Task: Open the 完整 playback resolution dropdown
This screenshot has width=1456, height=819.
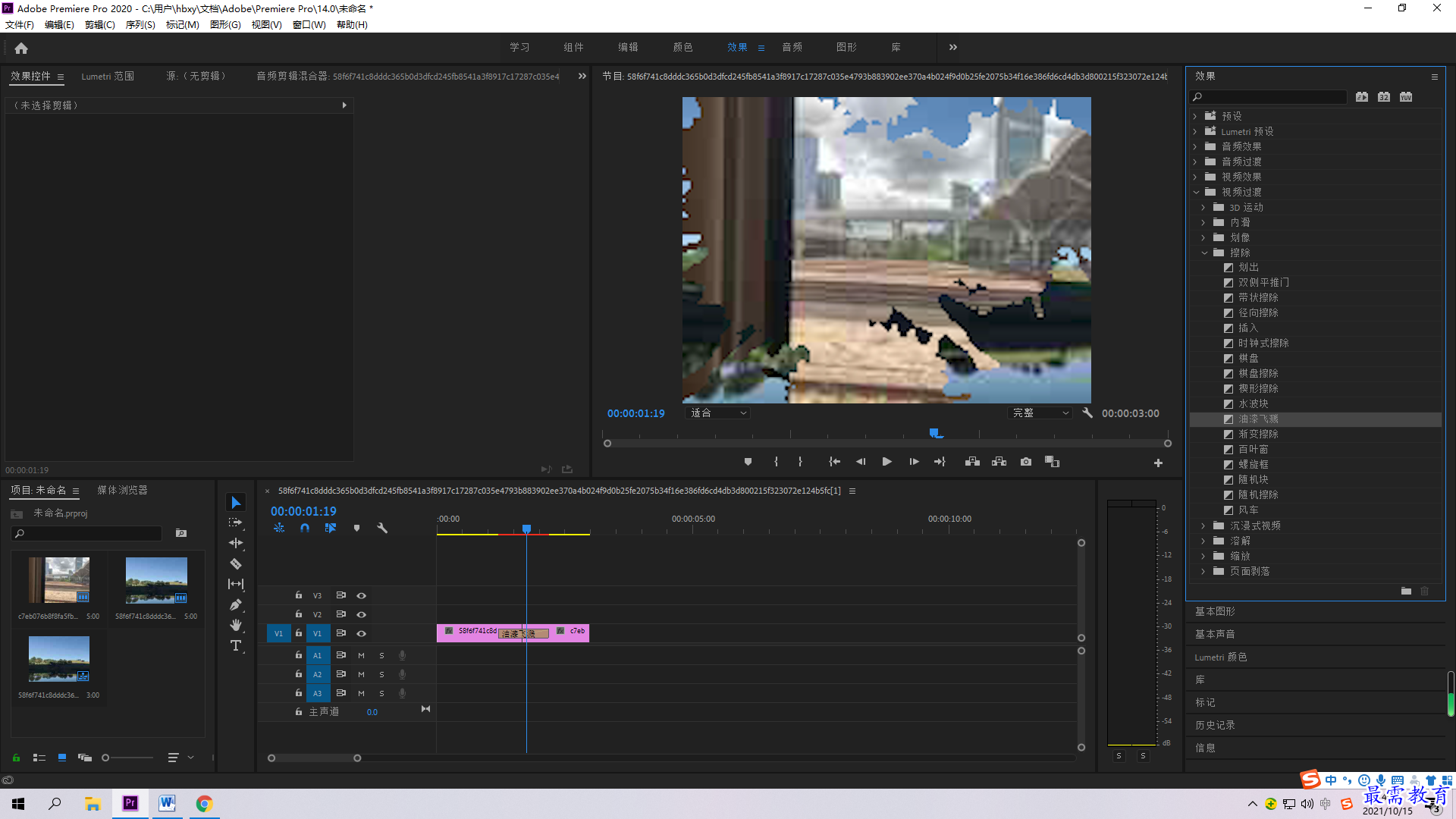Action: pyautogui.click(x=1040, y=413)
